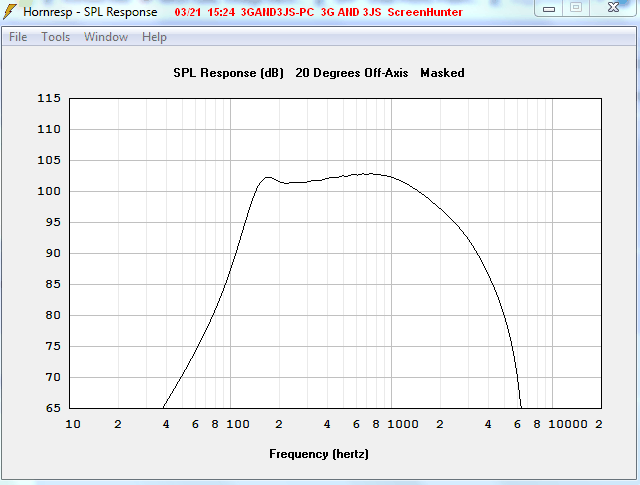Open the Tools menu
The width and height of the screenshot is (640, 485).
click(x=56, y=37)
